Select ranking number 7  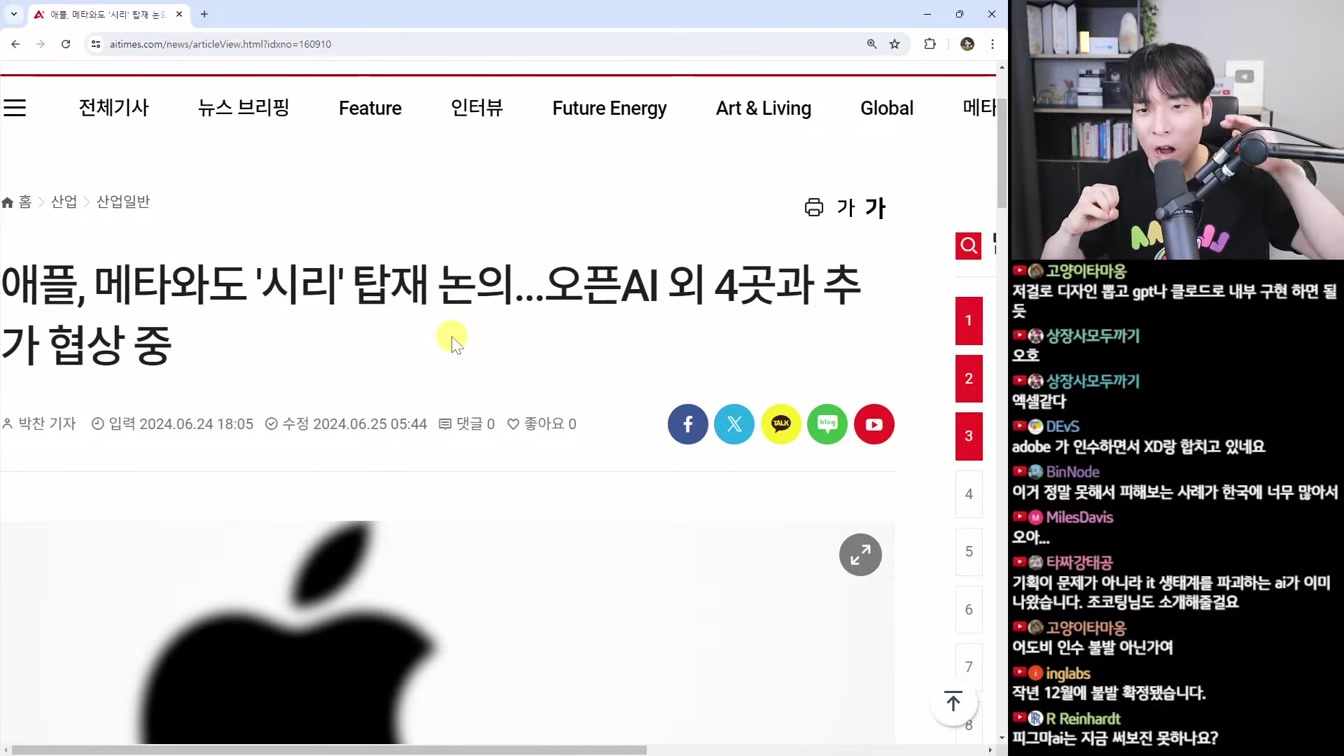(x=968, y=667)
